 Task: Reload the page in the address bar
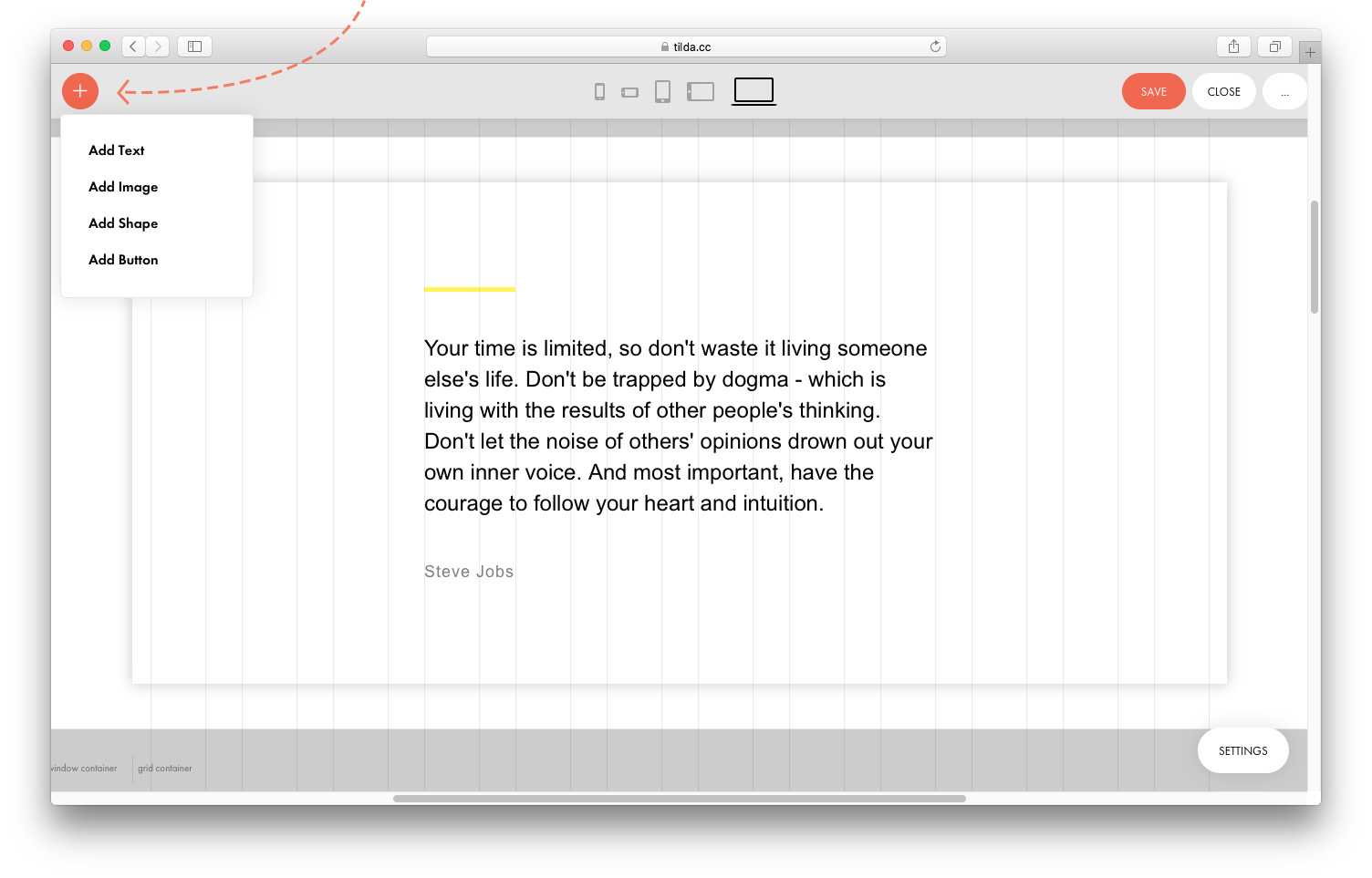(935, 46)
